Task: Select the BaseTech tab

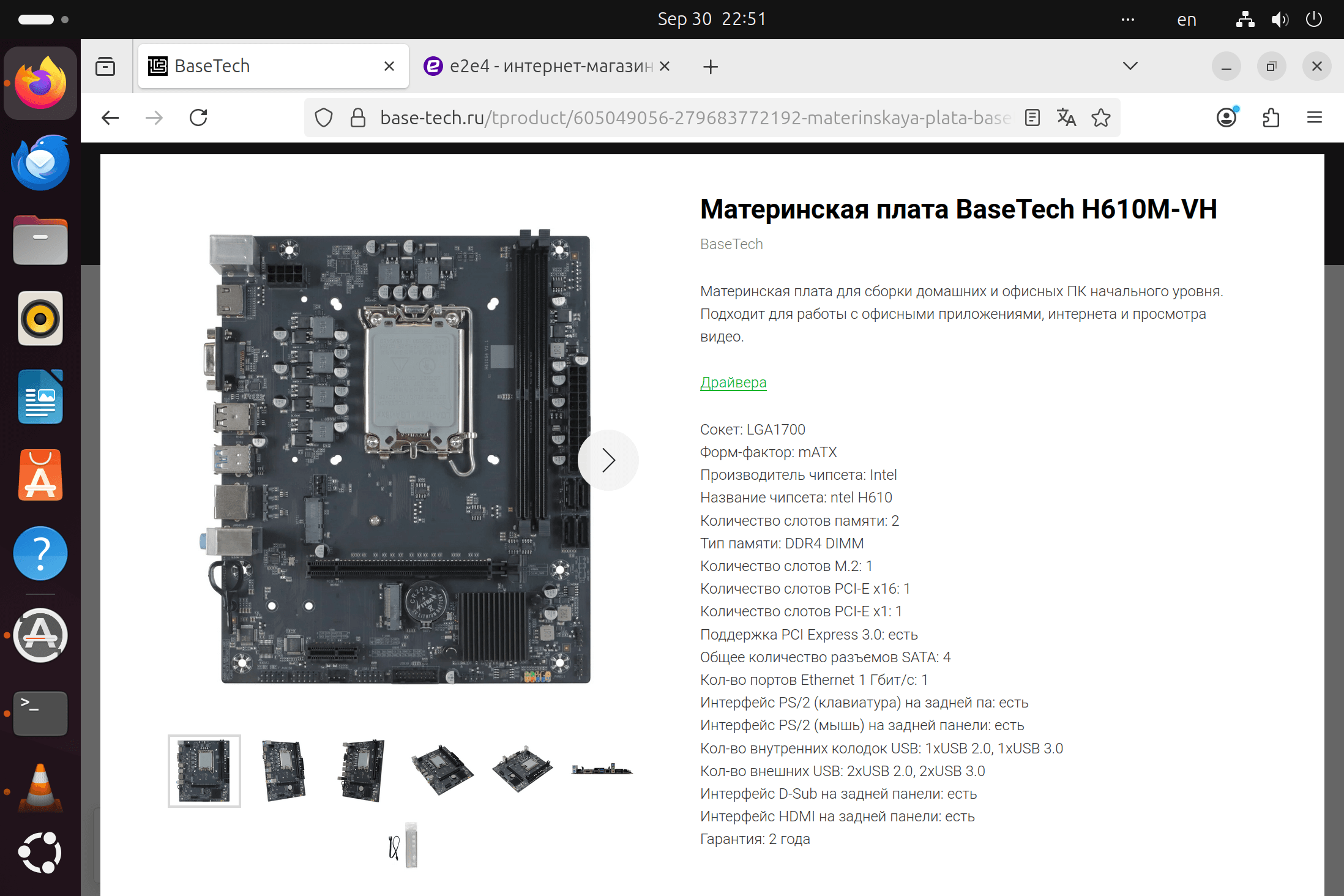Action: [257, 66]
